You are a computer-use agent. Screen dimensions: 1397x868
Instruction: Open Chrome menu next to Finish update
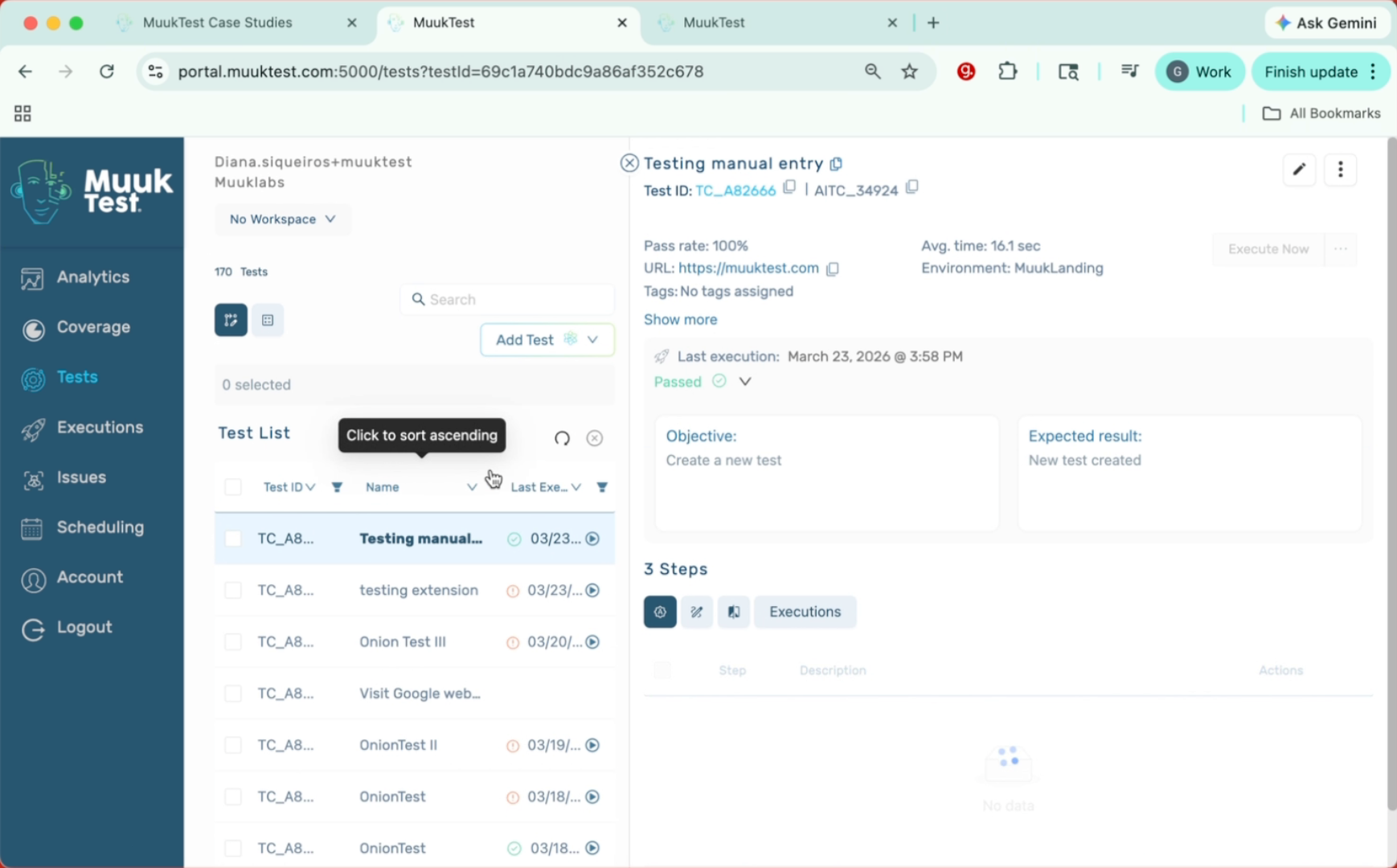(1374, 72)
